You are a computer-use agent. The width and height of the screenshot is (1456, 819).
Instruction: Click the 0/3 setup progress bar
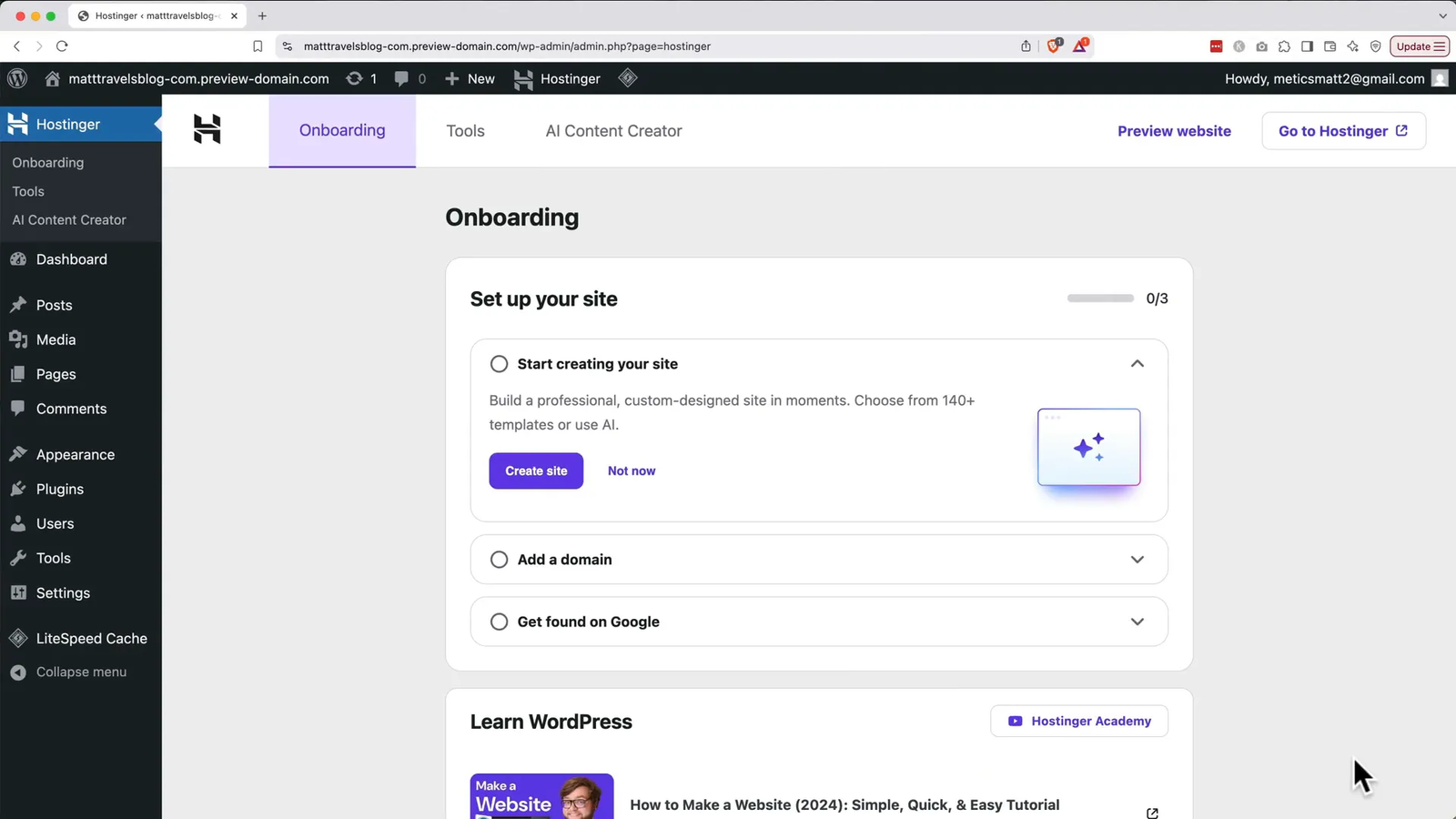[x=1100, y=298]
